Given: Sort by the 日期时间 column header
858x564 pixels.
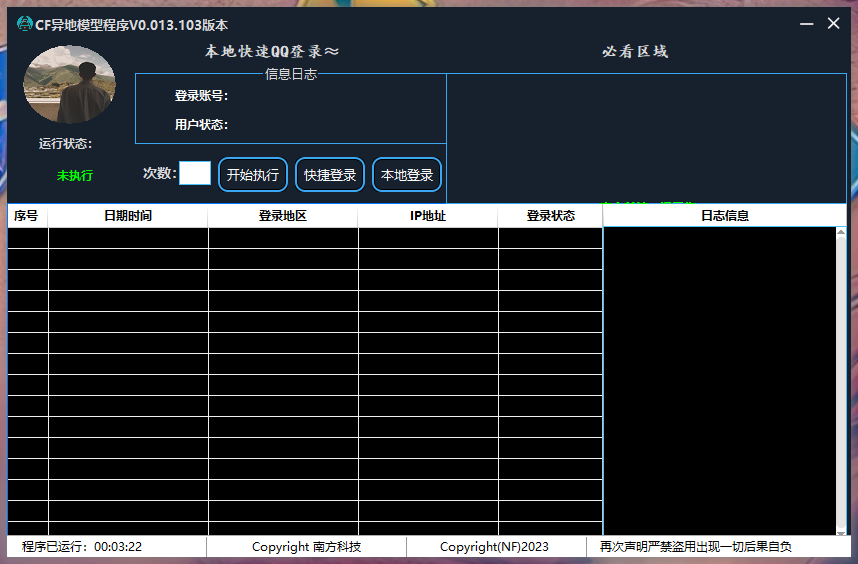Looking at the screenshot, I should [x=128, y=216].
